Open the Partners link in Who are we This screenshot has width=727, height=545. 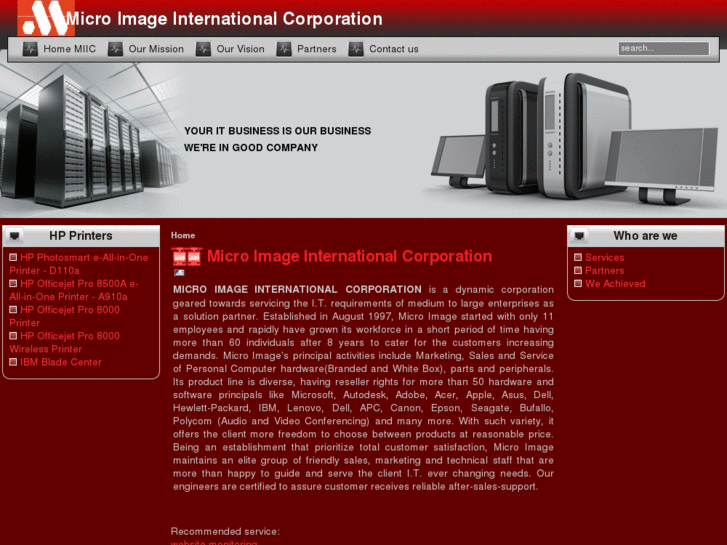pyautogui.click(x=605, y=270)
